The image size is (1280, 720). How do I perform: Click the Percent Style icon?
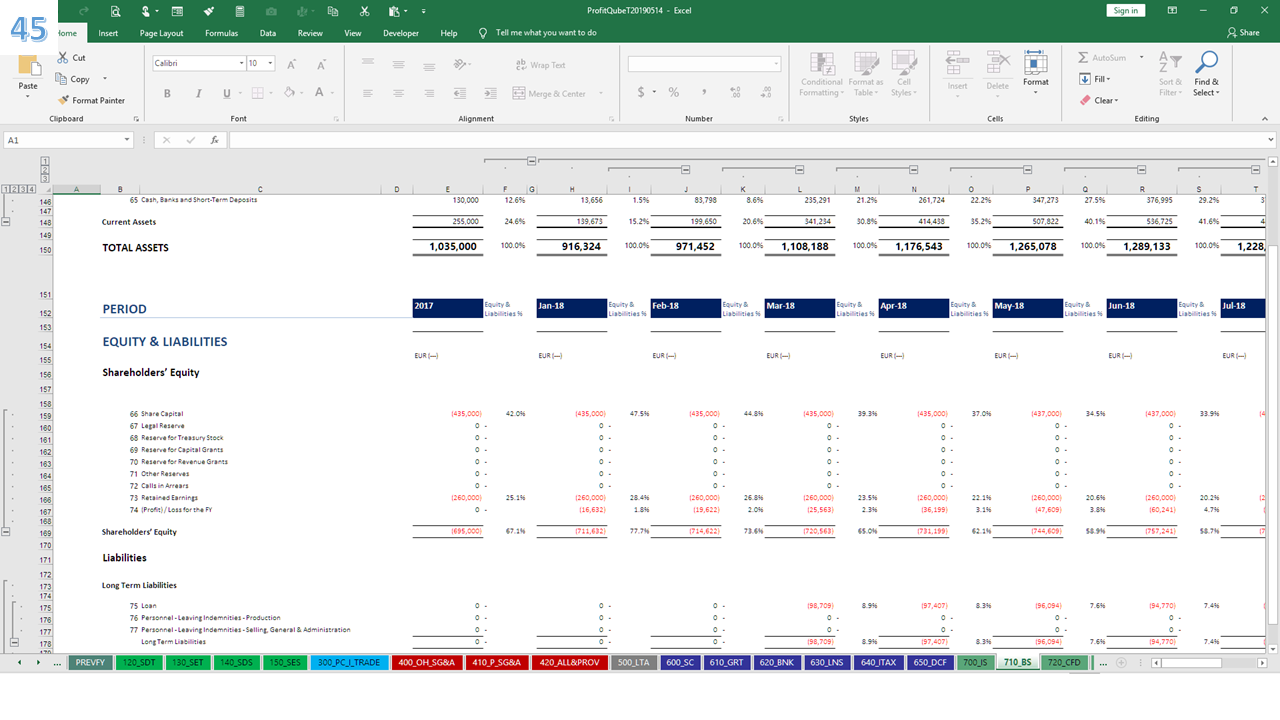(x=674, y=92)
